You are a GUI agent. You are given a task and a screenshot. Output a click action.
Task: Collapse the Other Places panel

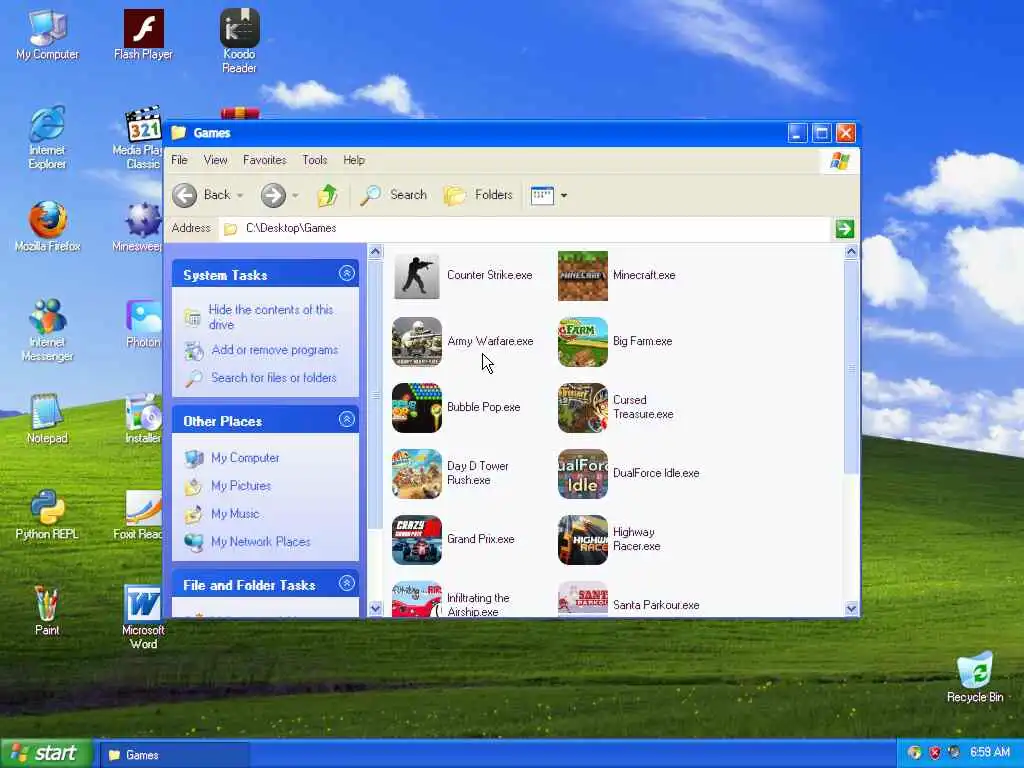tap(347, 420)
